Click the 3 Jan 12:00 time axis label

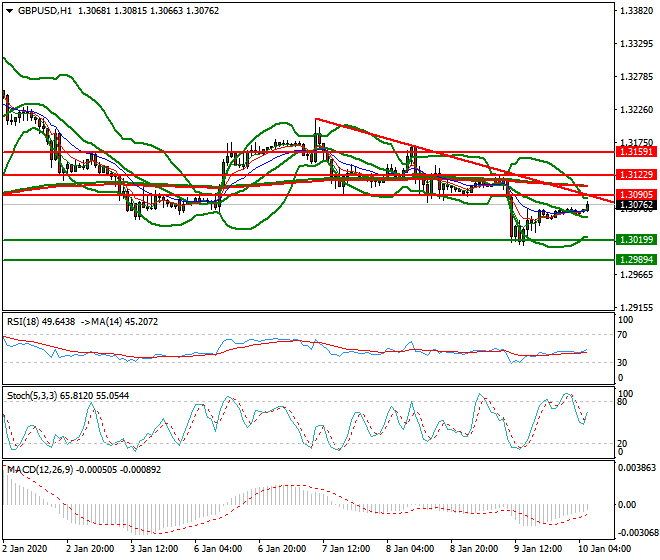point(154,549)
